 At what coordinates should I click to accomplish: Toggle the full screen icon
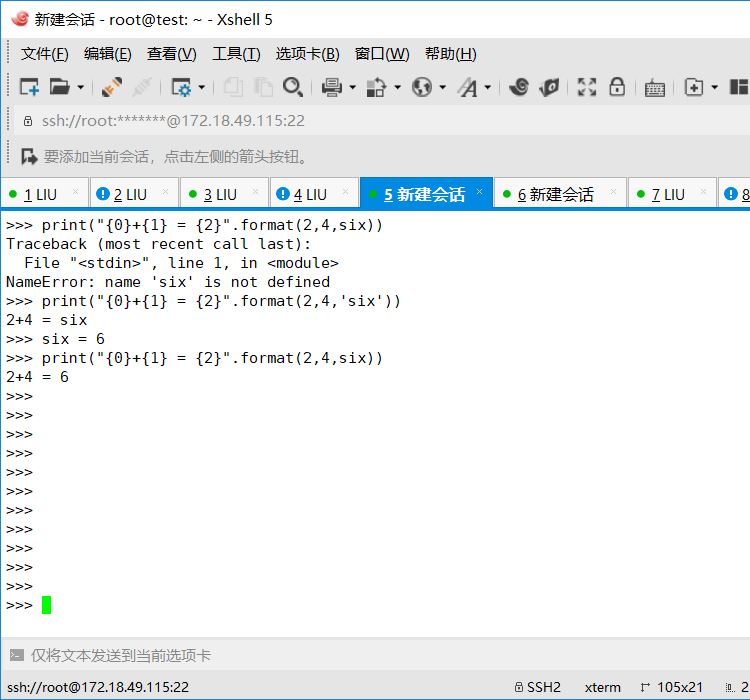click(587, 87)
